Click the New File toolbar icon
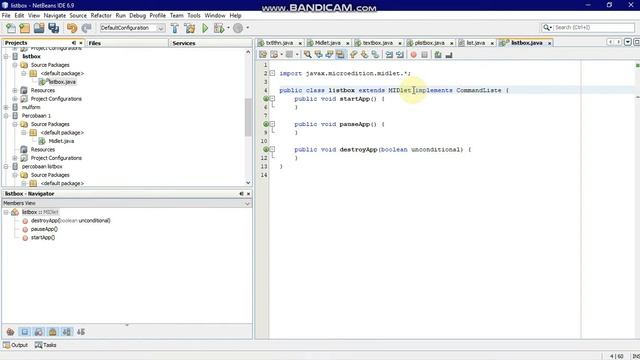 (11, 28)
